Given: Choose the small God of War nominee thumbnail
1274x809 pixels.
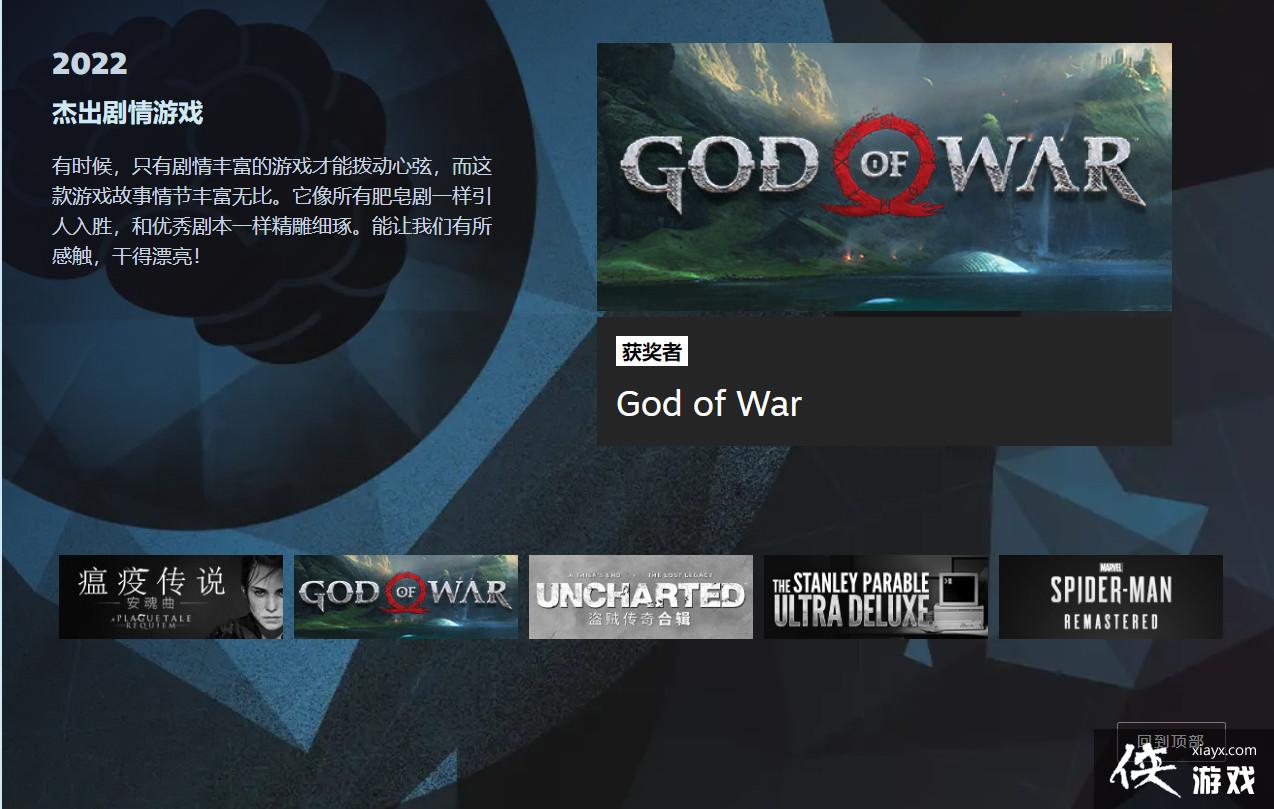Looking at the screenshot, I should pos(406,597).
